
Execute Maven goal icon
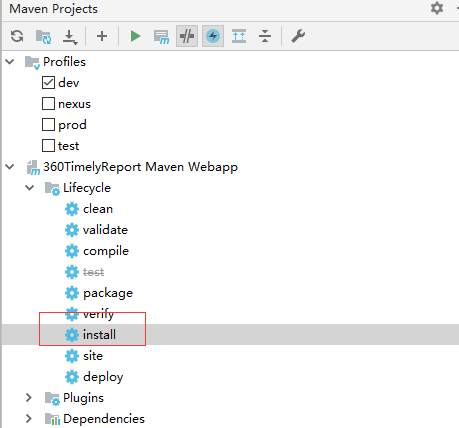coord(161,37)
